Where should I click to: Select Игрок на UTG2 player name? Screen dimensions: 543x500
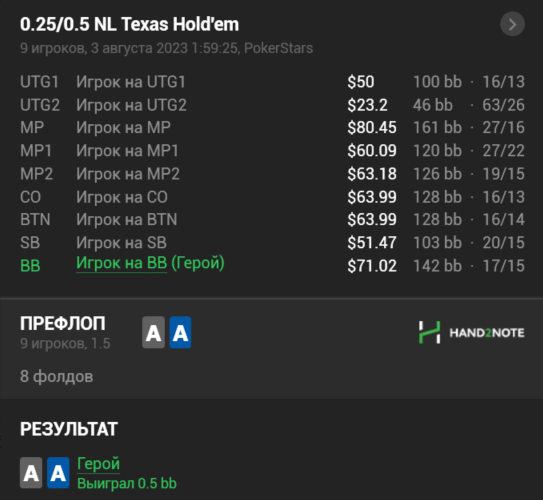pos(131,105)
